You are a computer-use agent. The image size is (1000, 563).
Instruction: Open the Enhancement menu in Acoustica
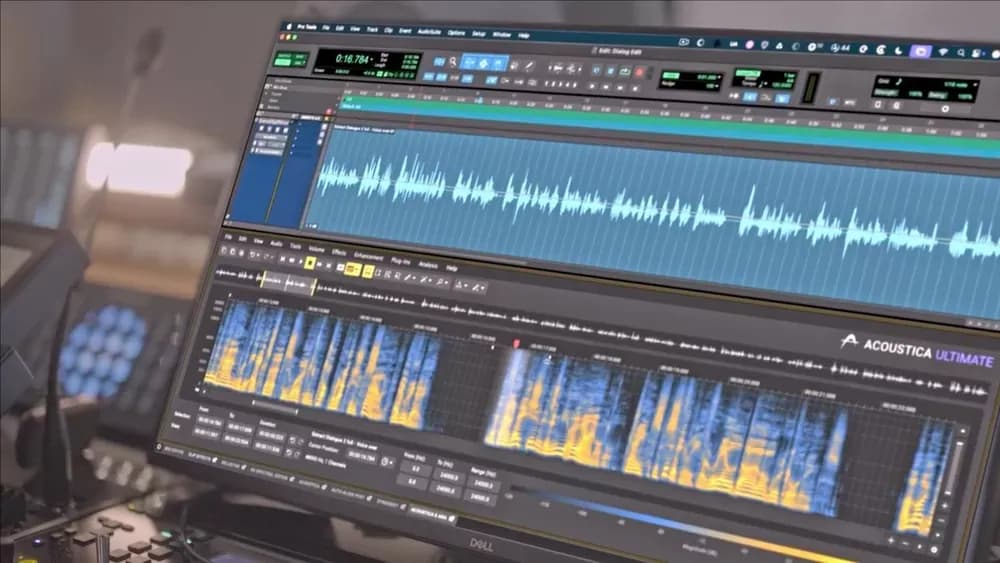(369, 256)
